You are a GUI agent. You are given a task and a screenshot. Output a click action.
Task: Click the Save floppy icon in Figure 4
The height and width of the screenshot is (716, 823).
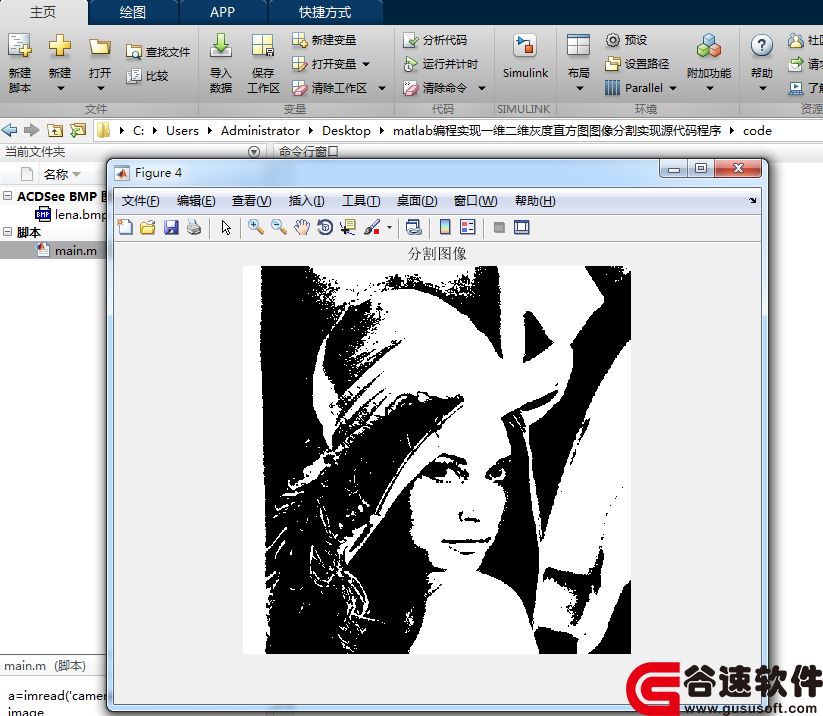pyautogui.click(x=171, y=227)
